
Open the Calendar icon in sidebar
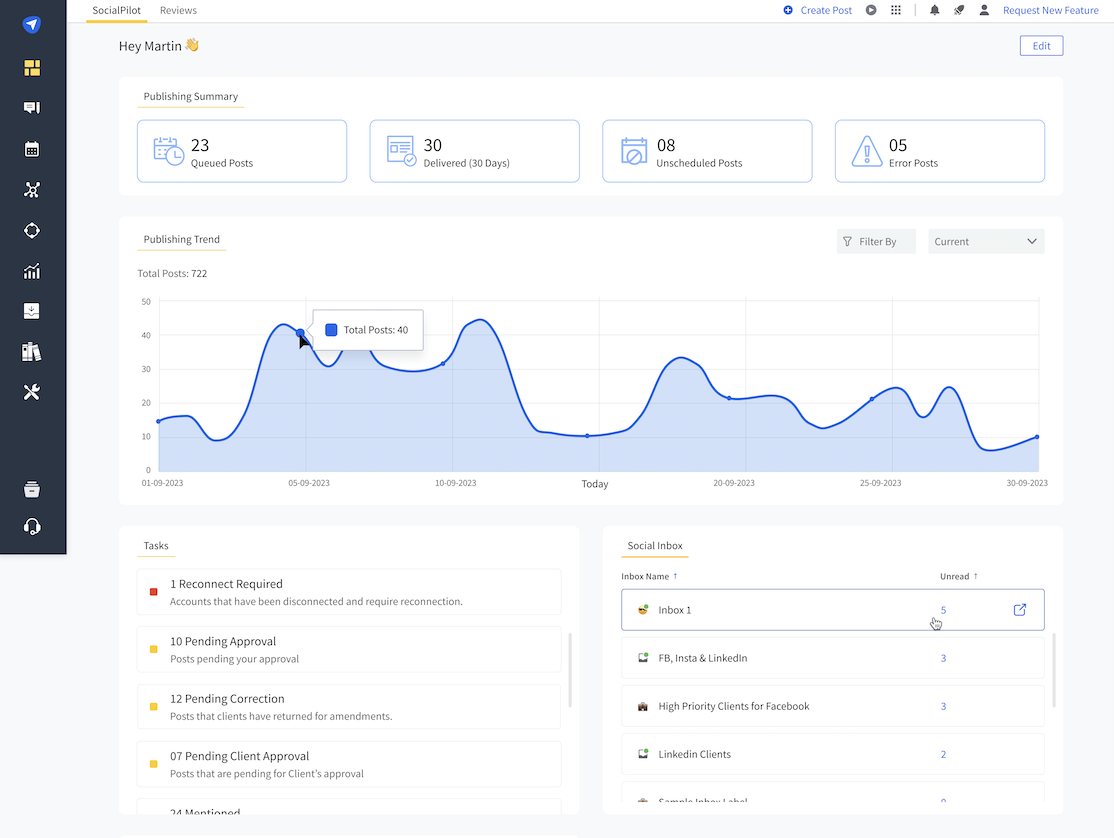pyautogui.click(x=32, y=149)
